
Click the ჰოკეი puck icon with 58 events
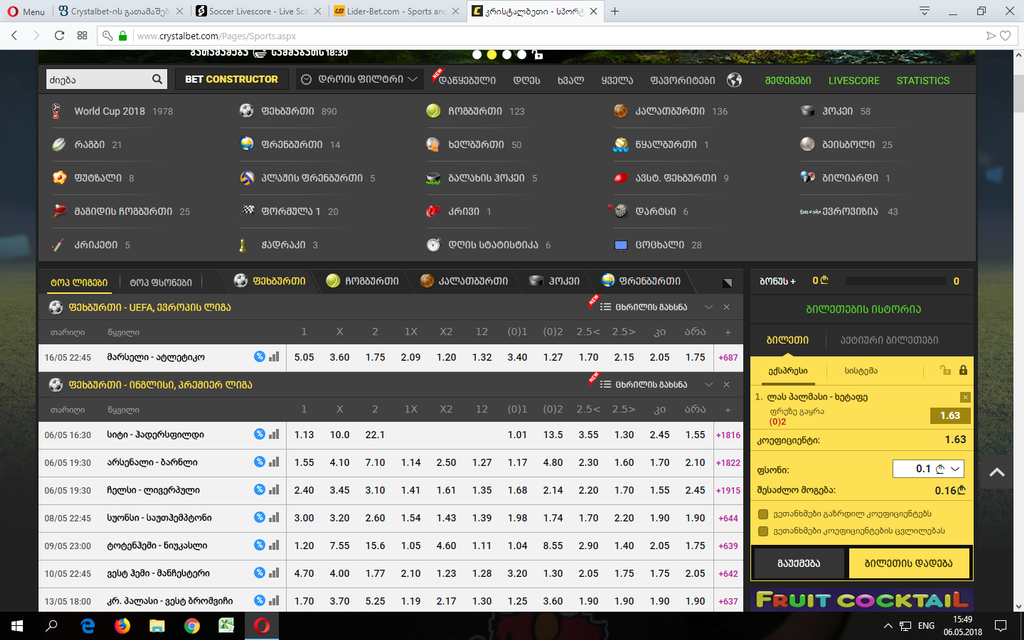pyautogui.click(x=808, y=111)
